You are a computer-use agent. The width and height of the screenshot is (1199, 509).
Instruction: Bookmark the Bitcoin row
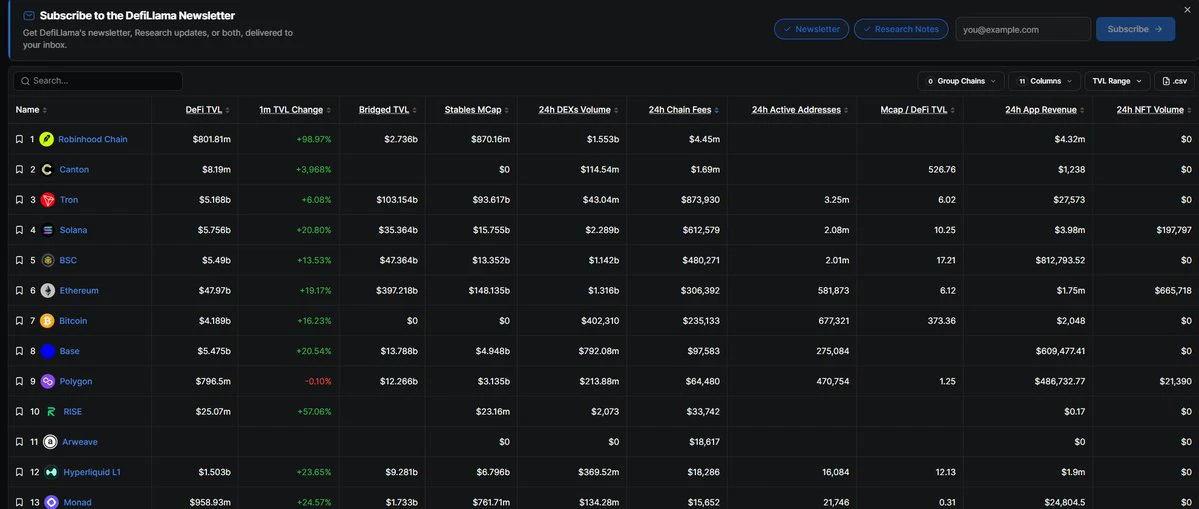pos(20,321)
